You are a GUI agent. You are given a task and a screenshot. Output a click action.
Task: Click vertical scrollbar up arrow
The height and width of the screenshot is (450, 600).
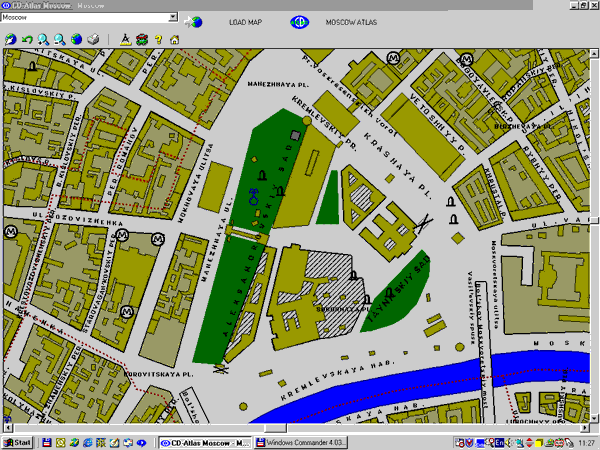594,53
